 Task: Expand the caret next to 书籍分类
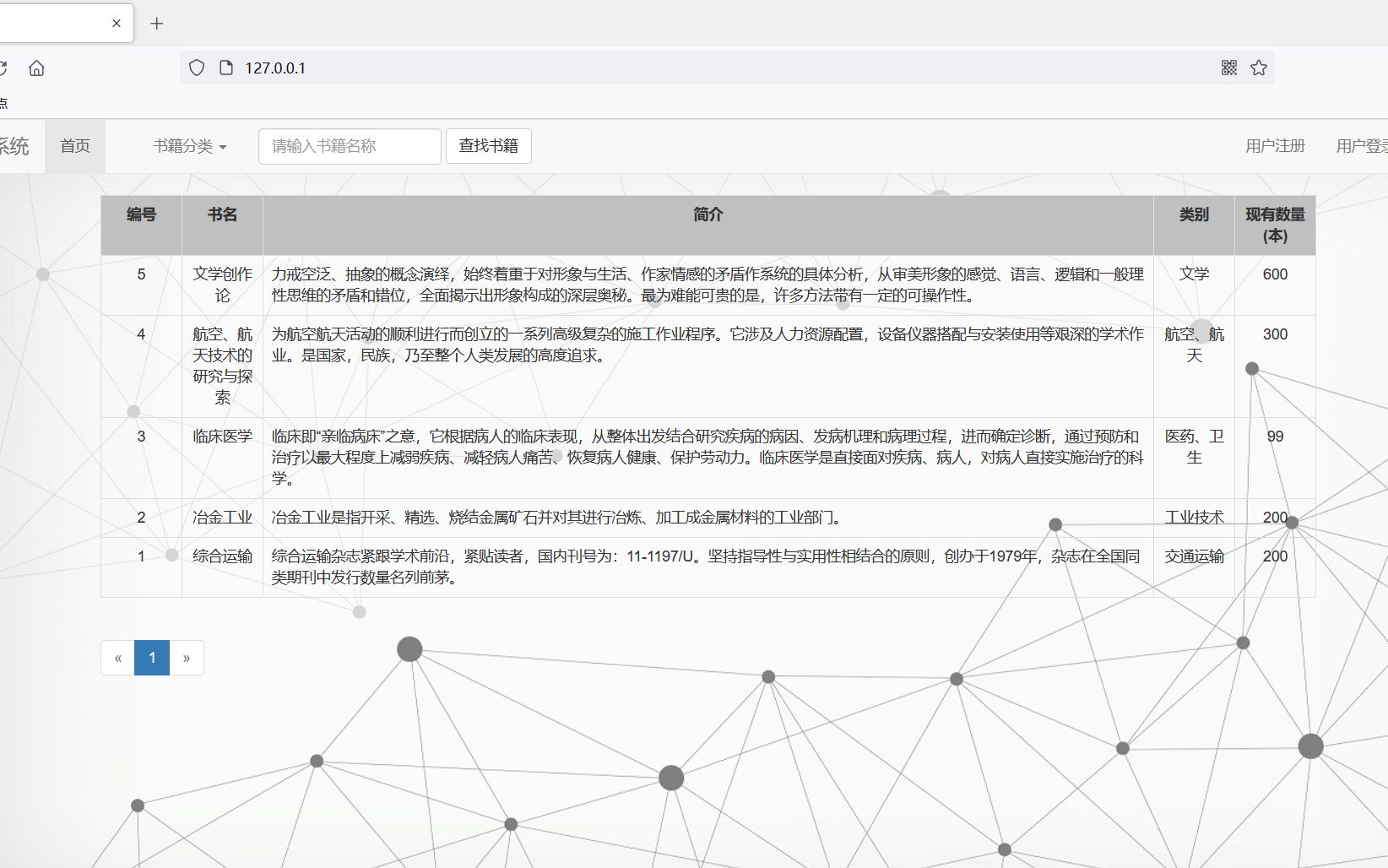[222, 145]
